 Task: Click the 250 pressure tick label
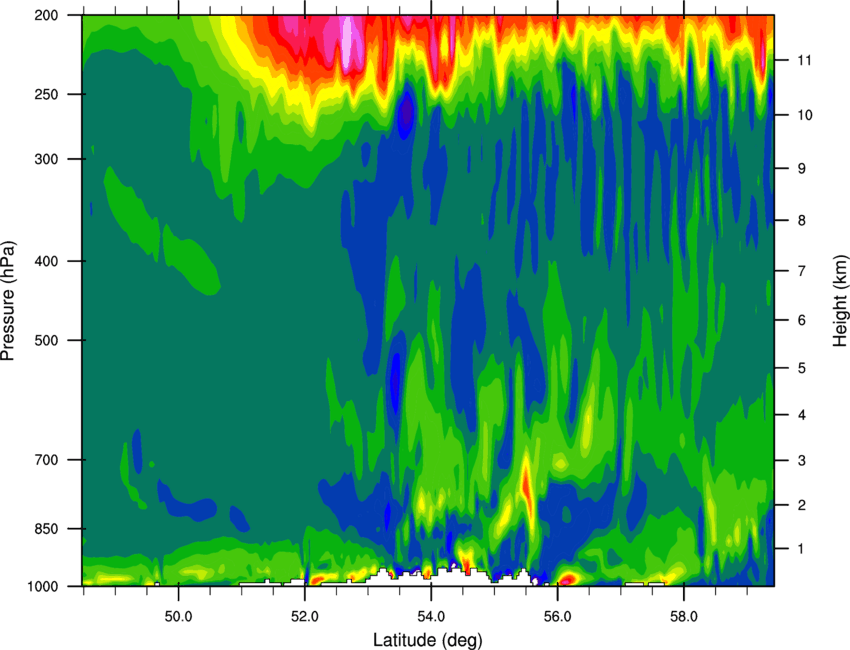tap(47, 94)
